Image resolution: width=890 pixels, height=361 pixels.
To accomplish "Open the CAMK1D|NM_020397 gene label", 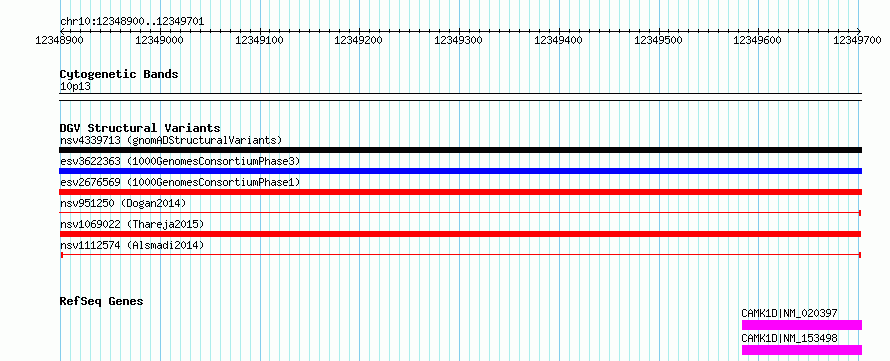I will coord(790,313).
